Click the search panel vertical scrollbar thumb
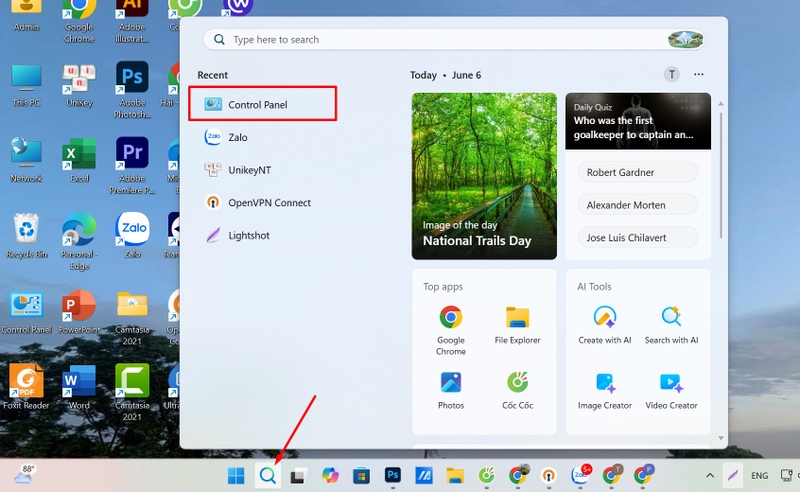Viewport: 800px width, 492px height. pos(720,175)
